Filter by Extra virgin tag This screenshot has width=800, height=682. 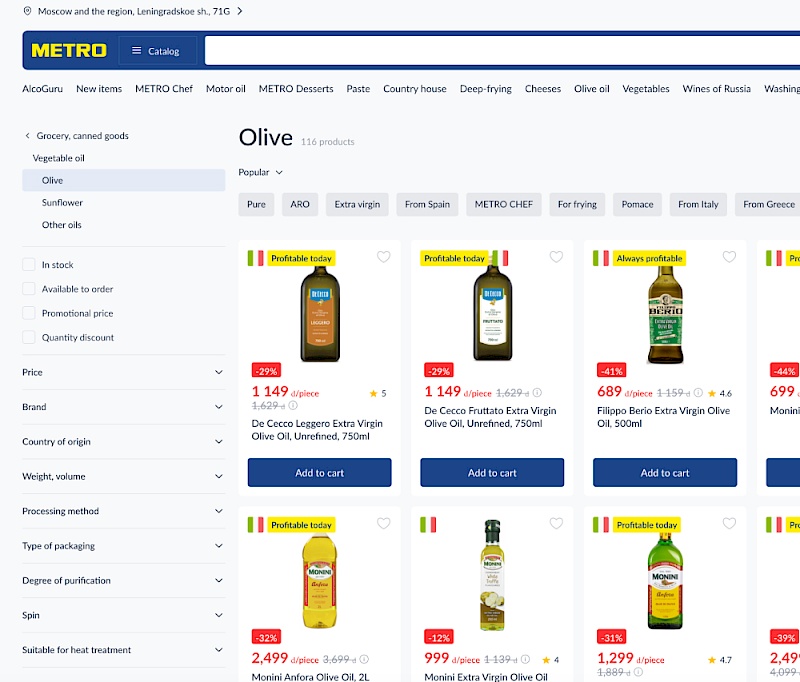pos(357,204)
